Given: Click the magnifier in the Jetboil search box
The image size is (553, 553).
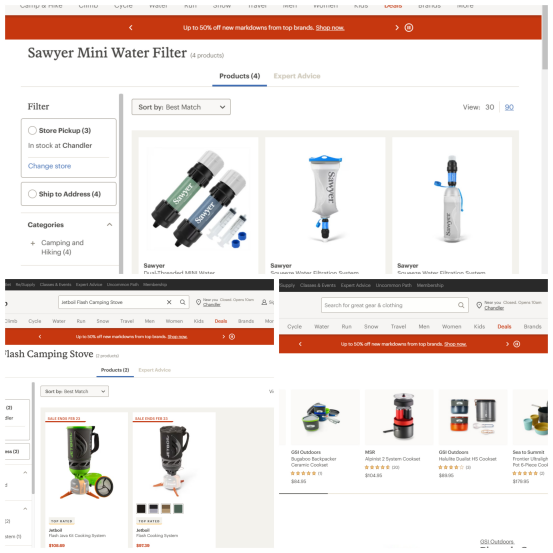Looking at the screenshot, I should pos(183,302).
